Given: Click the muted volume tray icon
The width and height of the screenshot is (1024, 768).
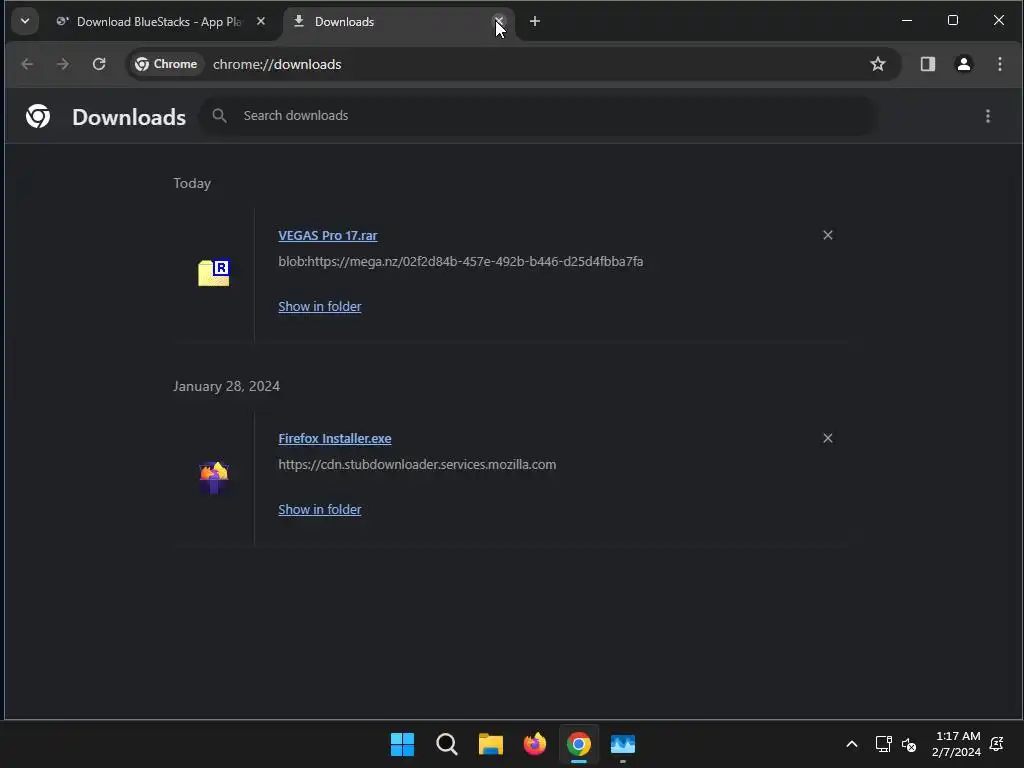Looking at the screenshot, I should click(908, 744).
